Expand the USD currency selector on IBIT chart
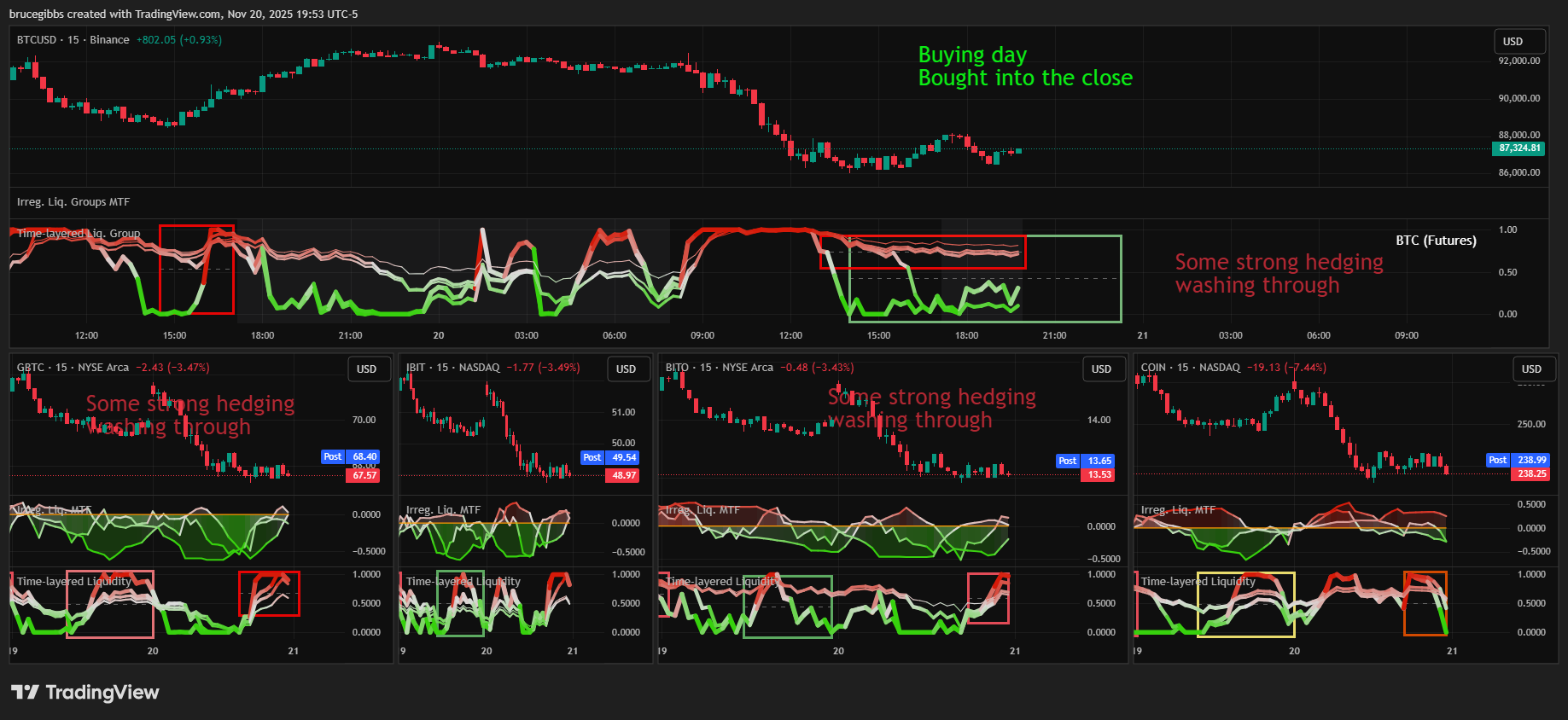1568x720 pixels. [x=627, y=369]
